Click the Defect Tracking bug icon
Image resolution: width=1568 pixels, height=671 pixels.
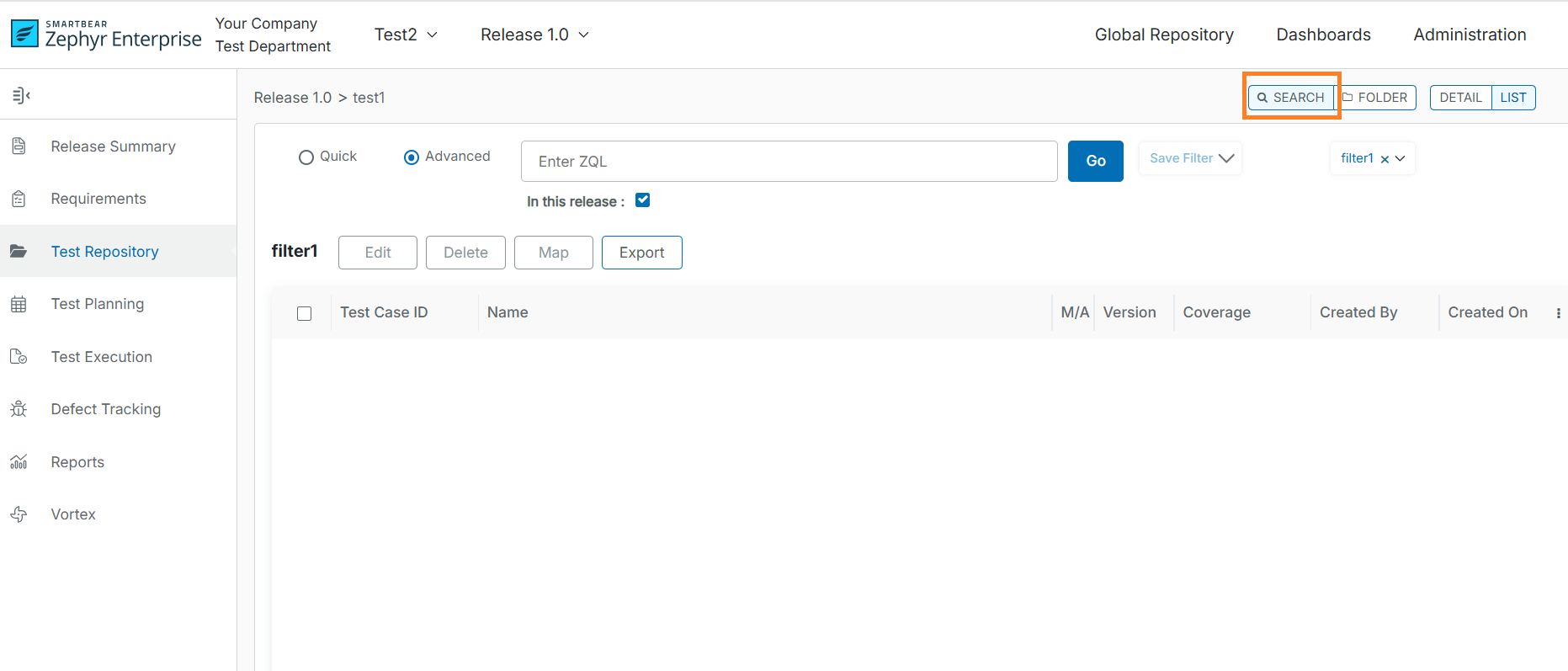click(19, 409)
